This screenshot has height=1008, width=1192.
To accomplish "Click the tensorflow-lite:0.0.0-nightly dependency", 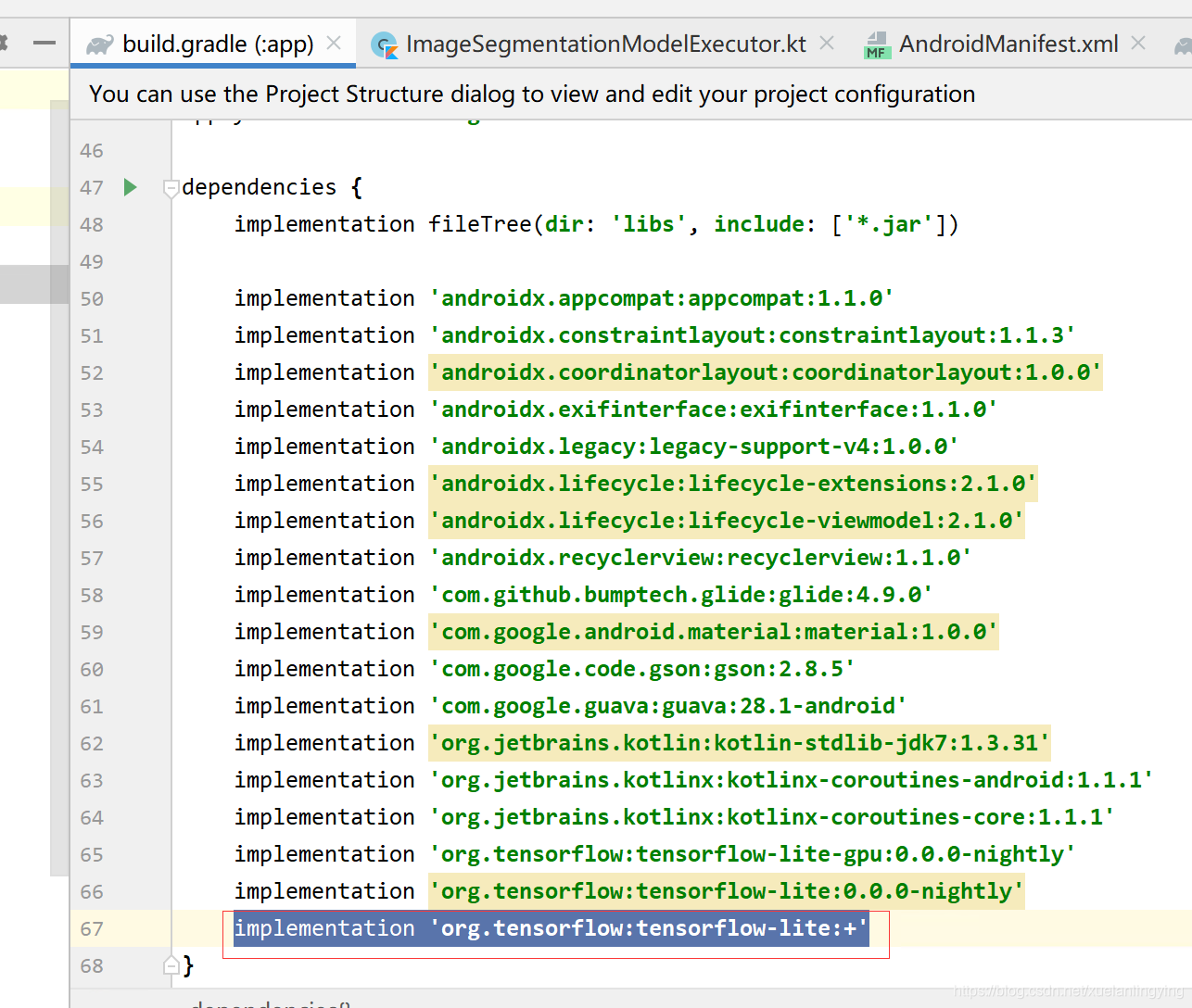I will [726, 891].
